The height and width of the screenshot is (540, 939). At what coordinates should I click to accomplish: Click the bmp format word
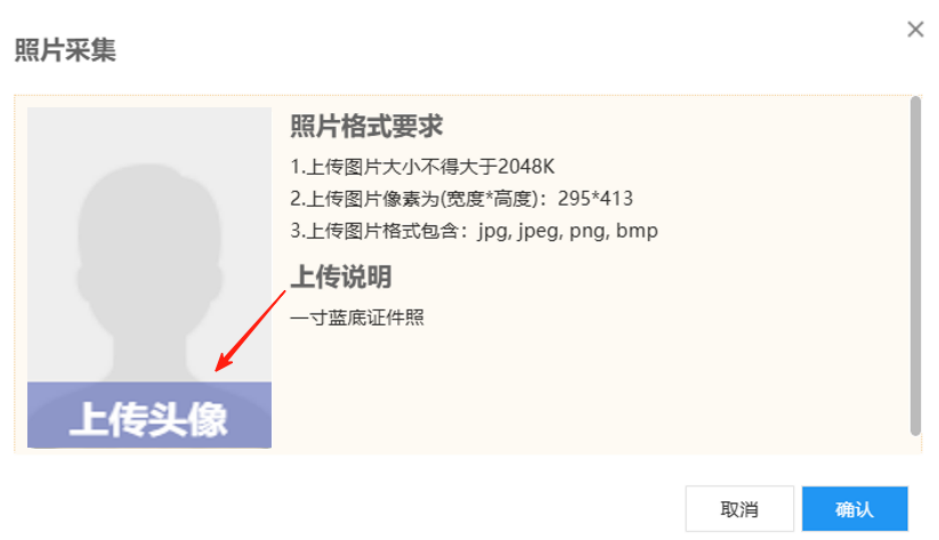coord(637,230)
